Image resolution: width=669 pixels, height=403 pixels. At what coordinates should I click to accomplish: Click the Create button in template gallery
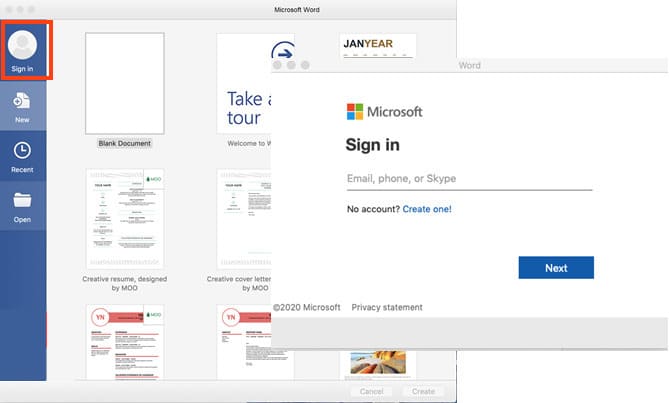(x=423, y=391)
